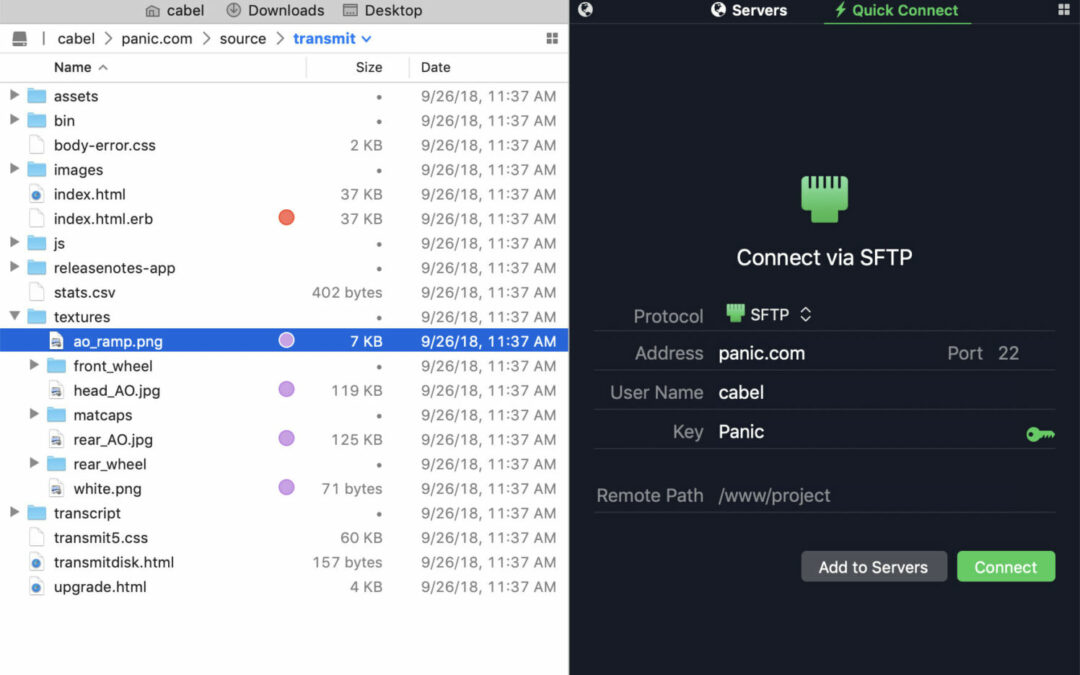Click the small plug icon in the Protocol selector

point(735,313)
